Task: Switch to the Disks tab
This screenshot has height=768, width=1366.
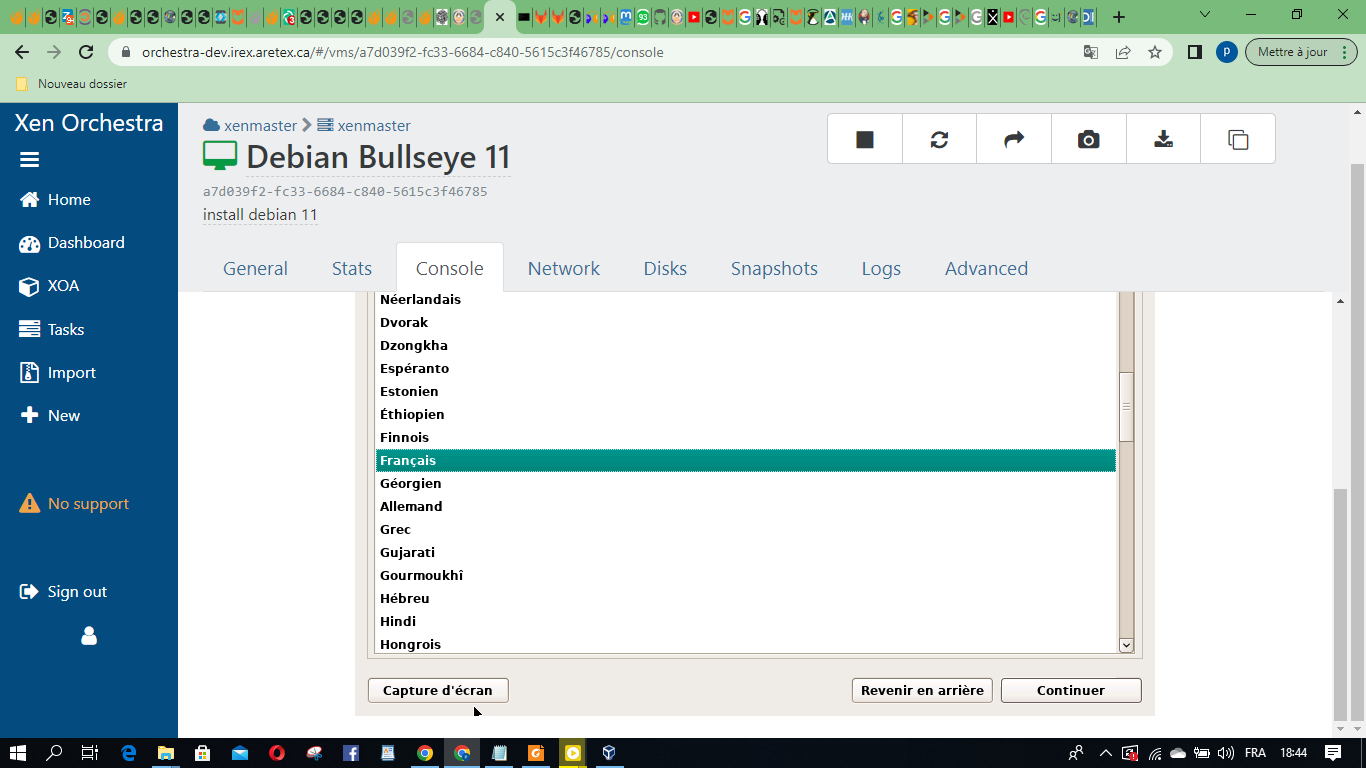Action: click(665, 268)
